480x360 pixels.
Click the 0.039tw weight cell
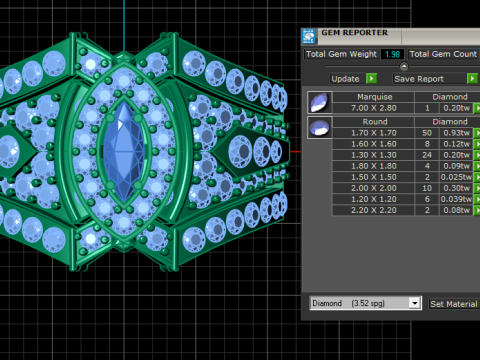click(456, 199)
